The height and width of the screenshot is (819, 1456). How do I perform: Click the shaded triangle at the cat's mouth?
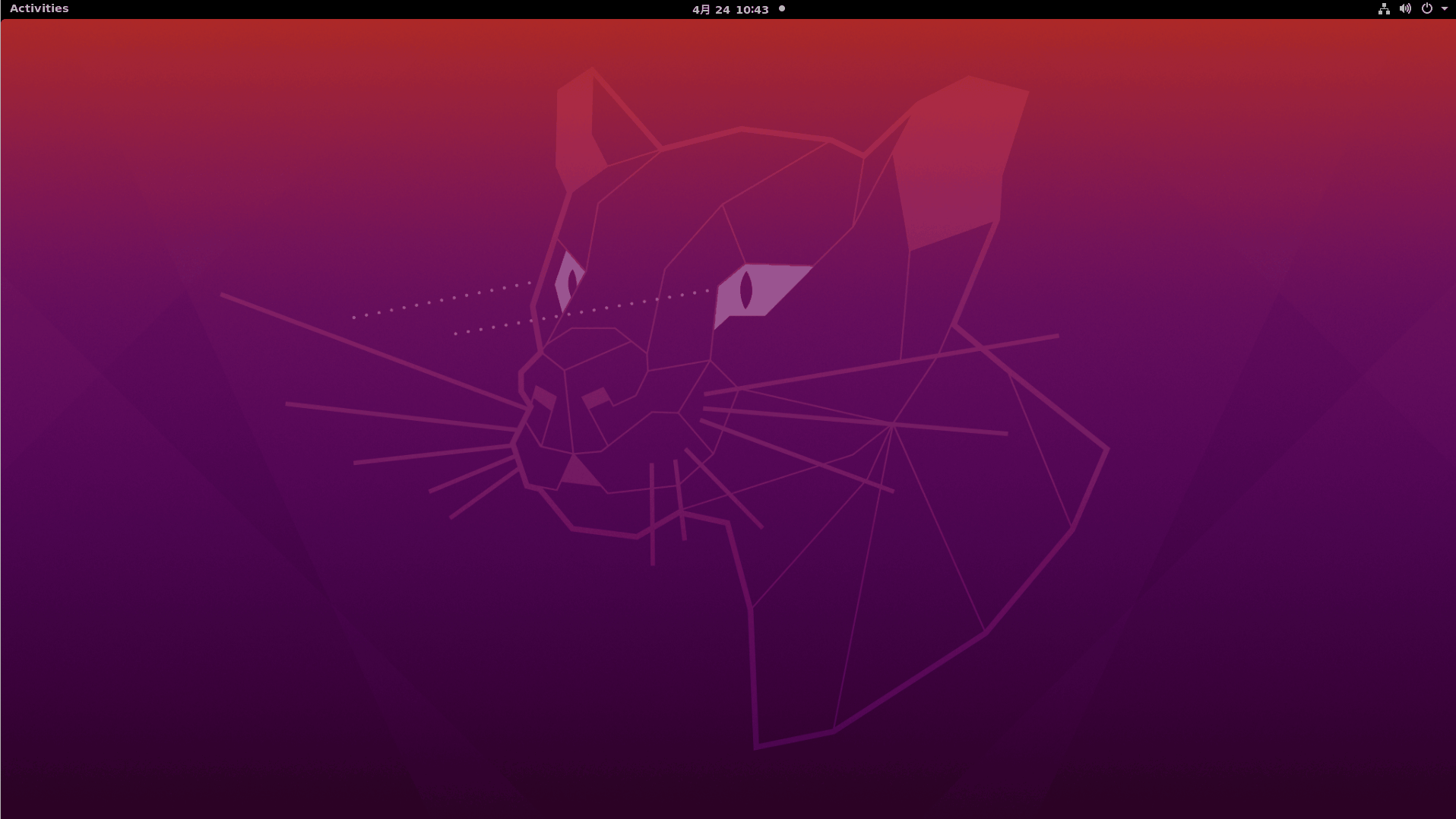(x=579, y=473)
